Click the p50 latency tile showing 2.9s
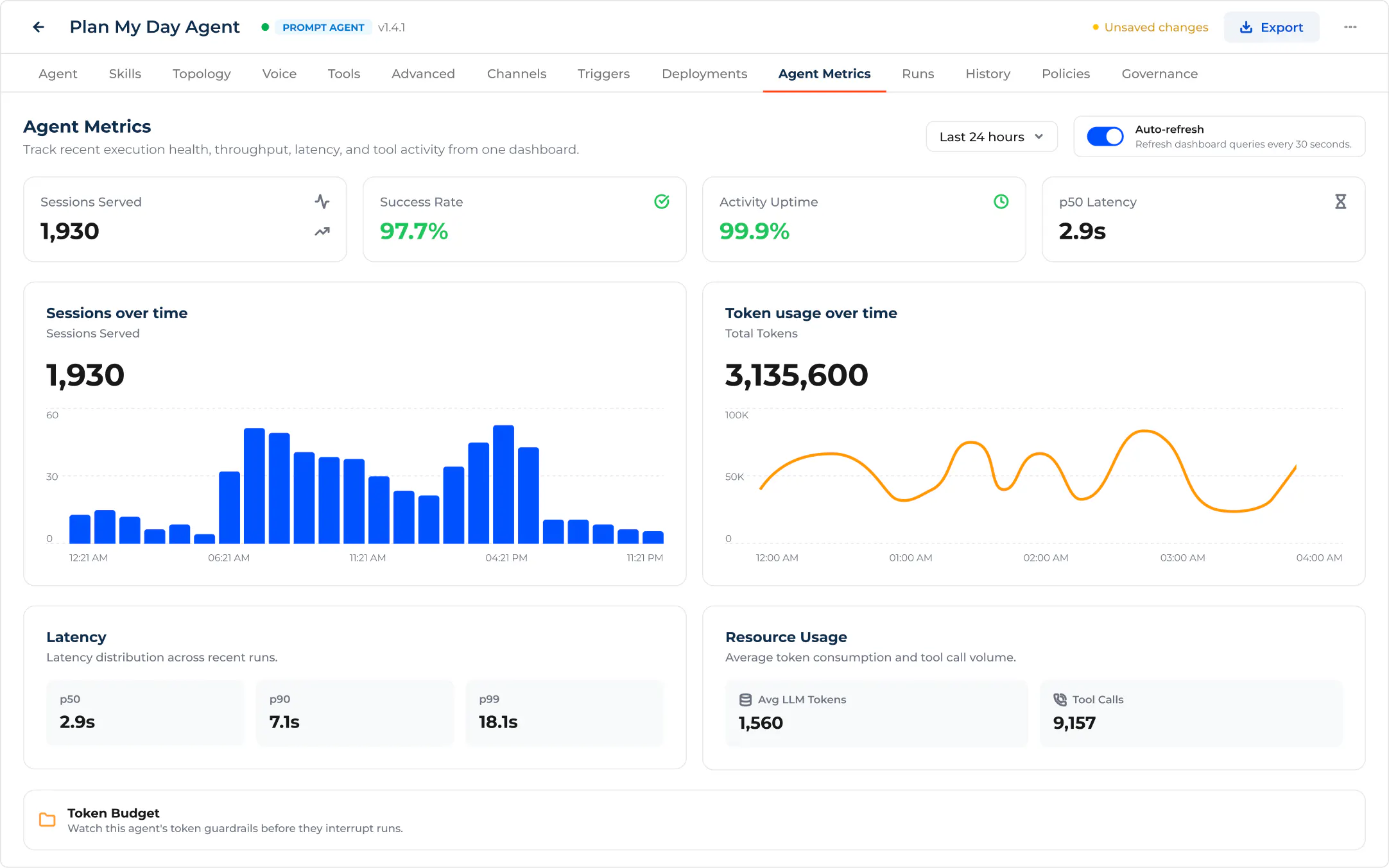This screenshot has width=1389, height=868. click(145, 713)
